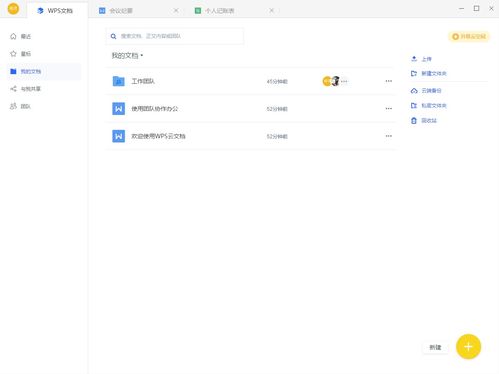This screenshot has width=499, height=374.
Task: Click the yellow plus create button
Action: pos(468,347)
